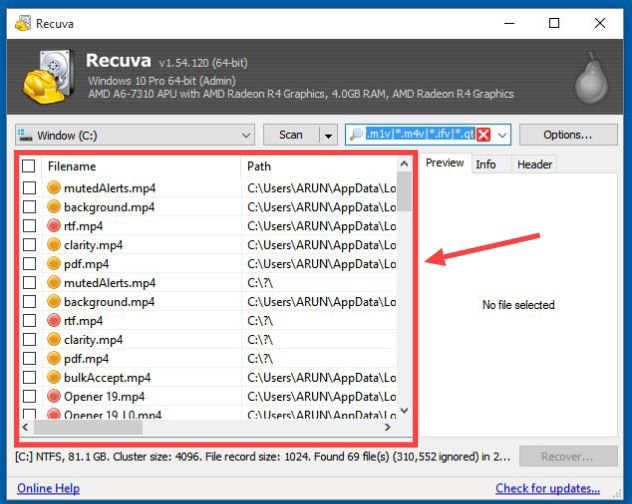632x504 pixels.
Task: Check the box for clarity.mp4 with C:\?\ path
Action: click(29, 339)
